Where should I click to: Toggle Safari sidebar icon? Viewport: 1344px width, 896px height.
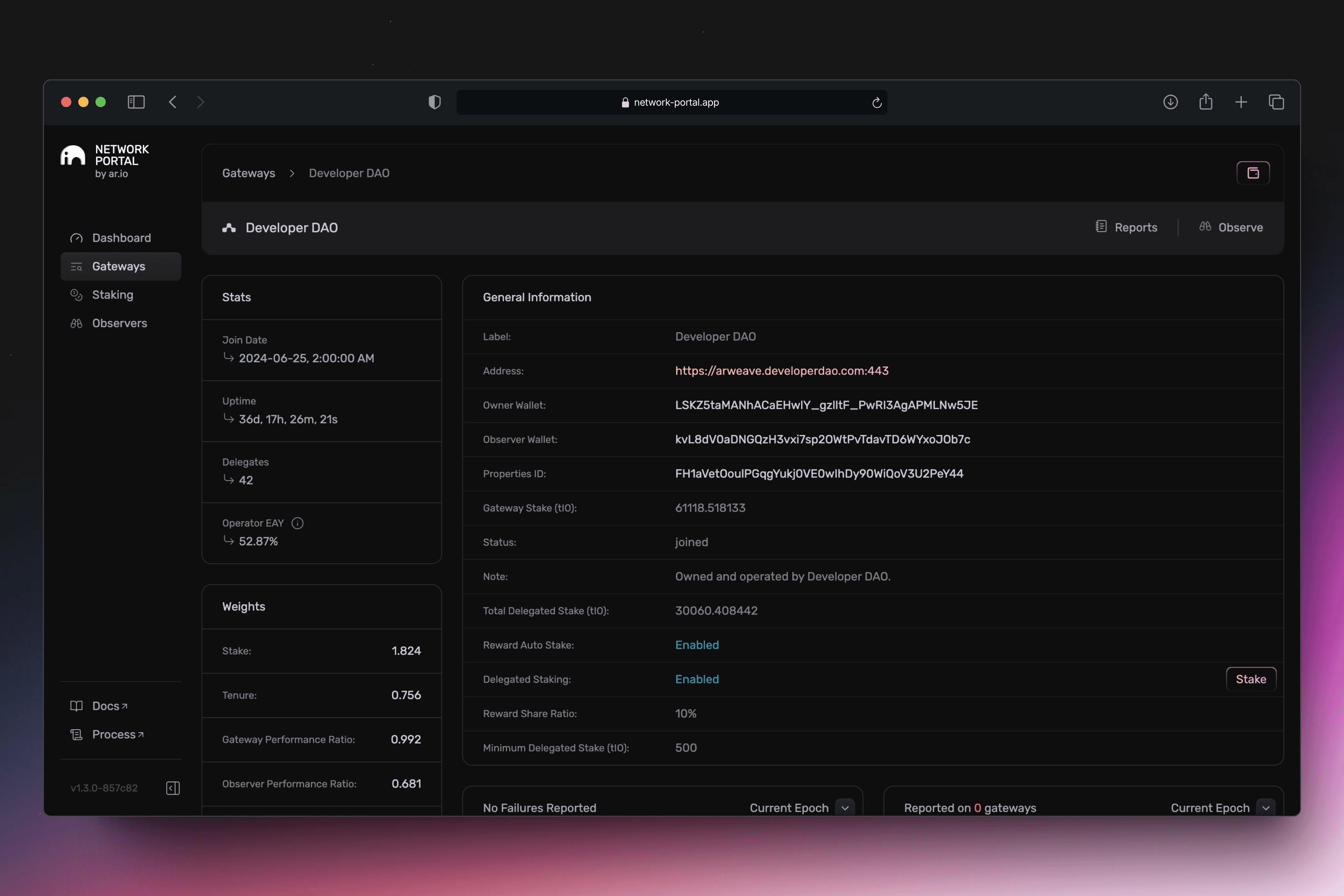tap(136, 102)
